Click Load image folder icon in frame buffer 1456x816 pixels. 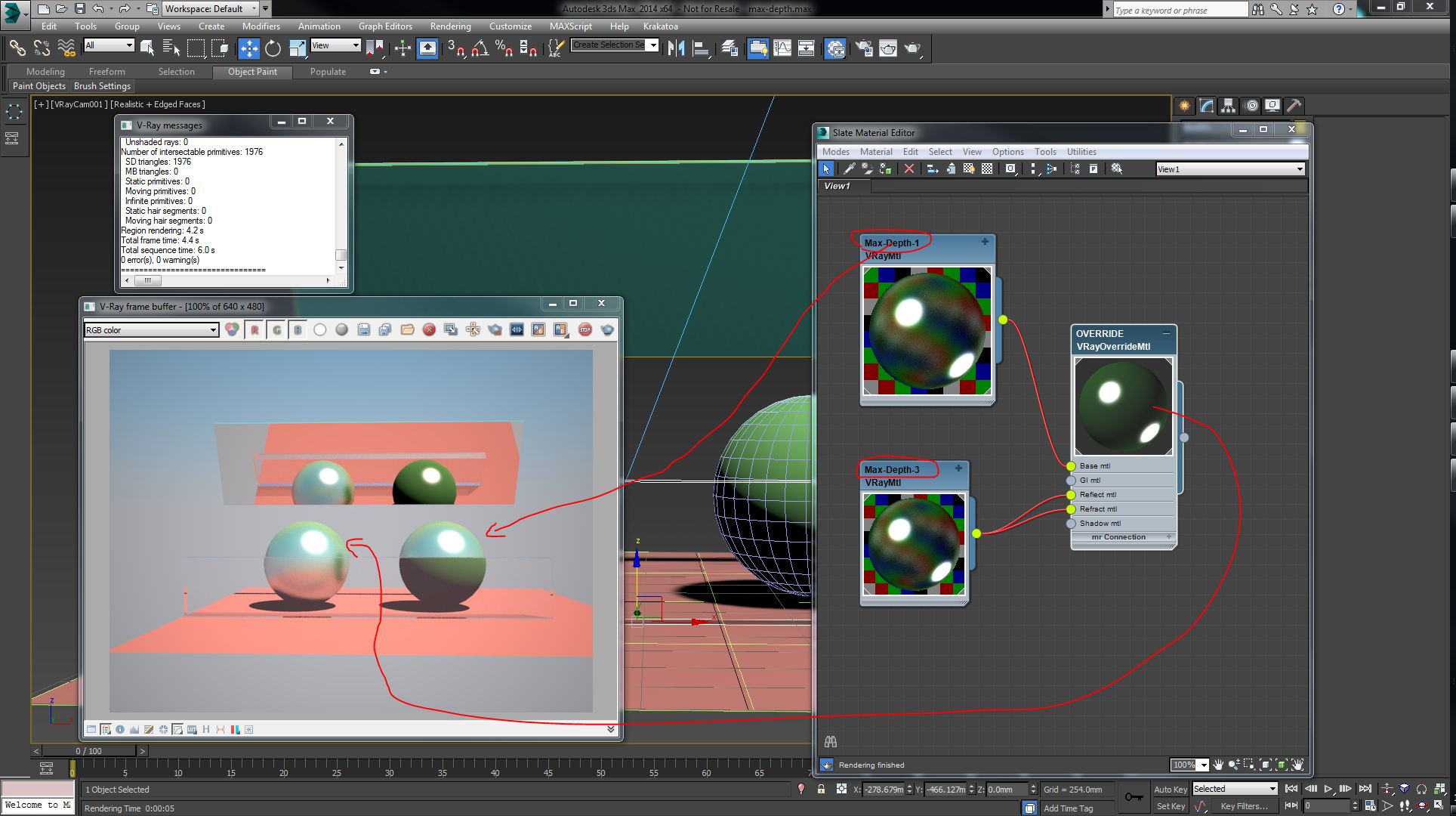407,329
